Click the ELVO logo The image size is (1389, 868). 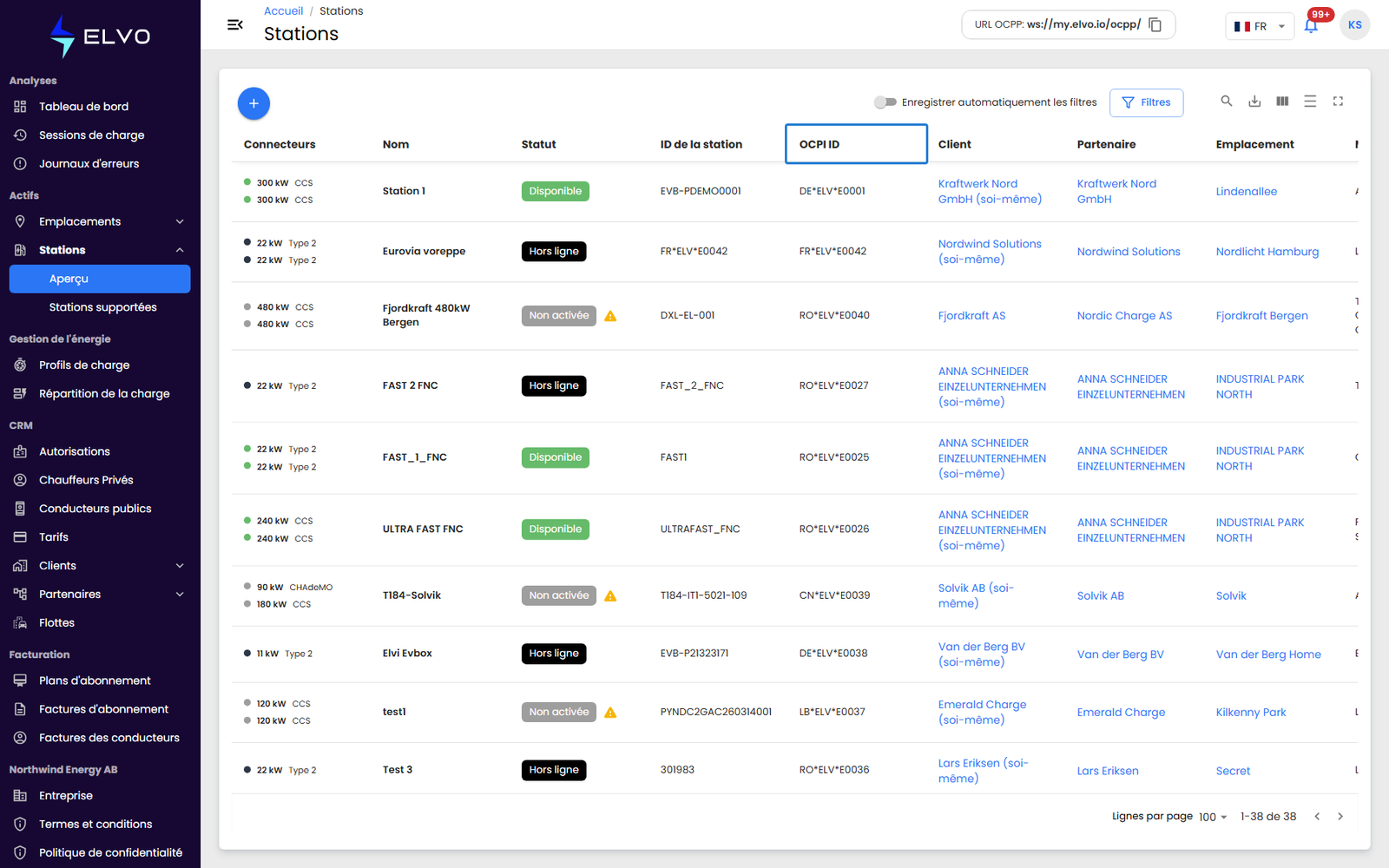pyautogui.click(x=100, y=36)
